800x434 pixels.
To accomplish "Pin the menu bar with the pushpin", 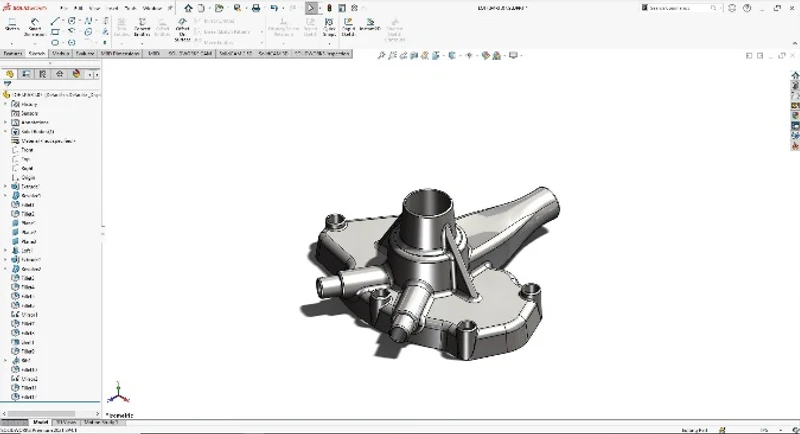I will click(170, 8).
